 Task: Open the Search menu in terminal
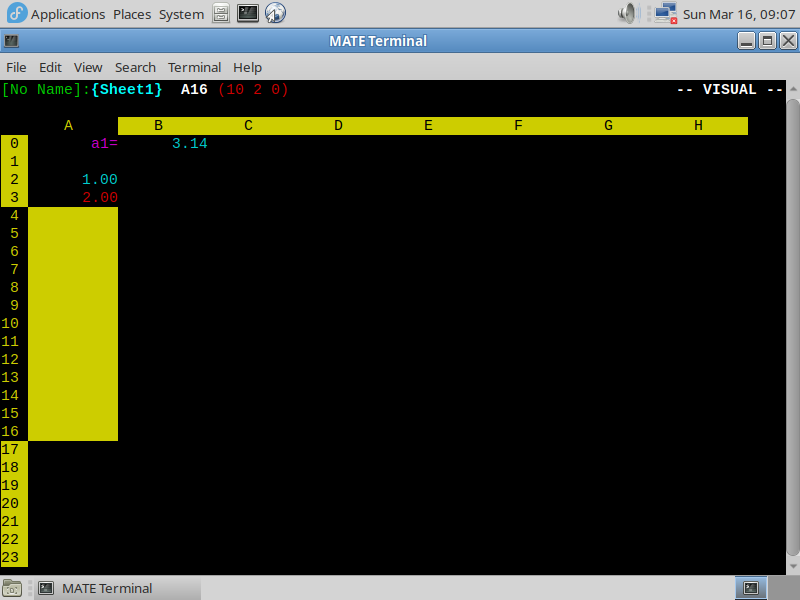point(135,67)
